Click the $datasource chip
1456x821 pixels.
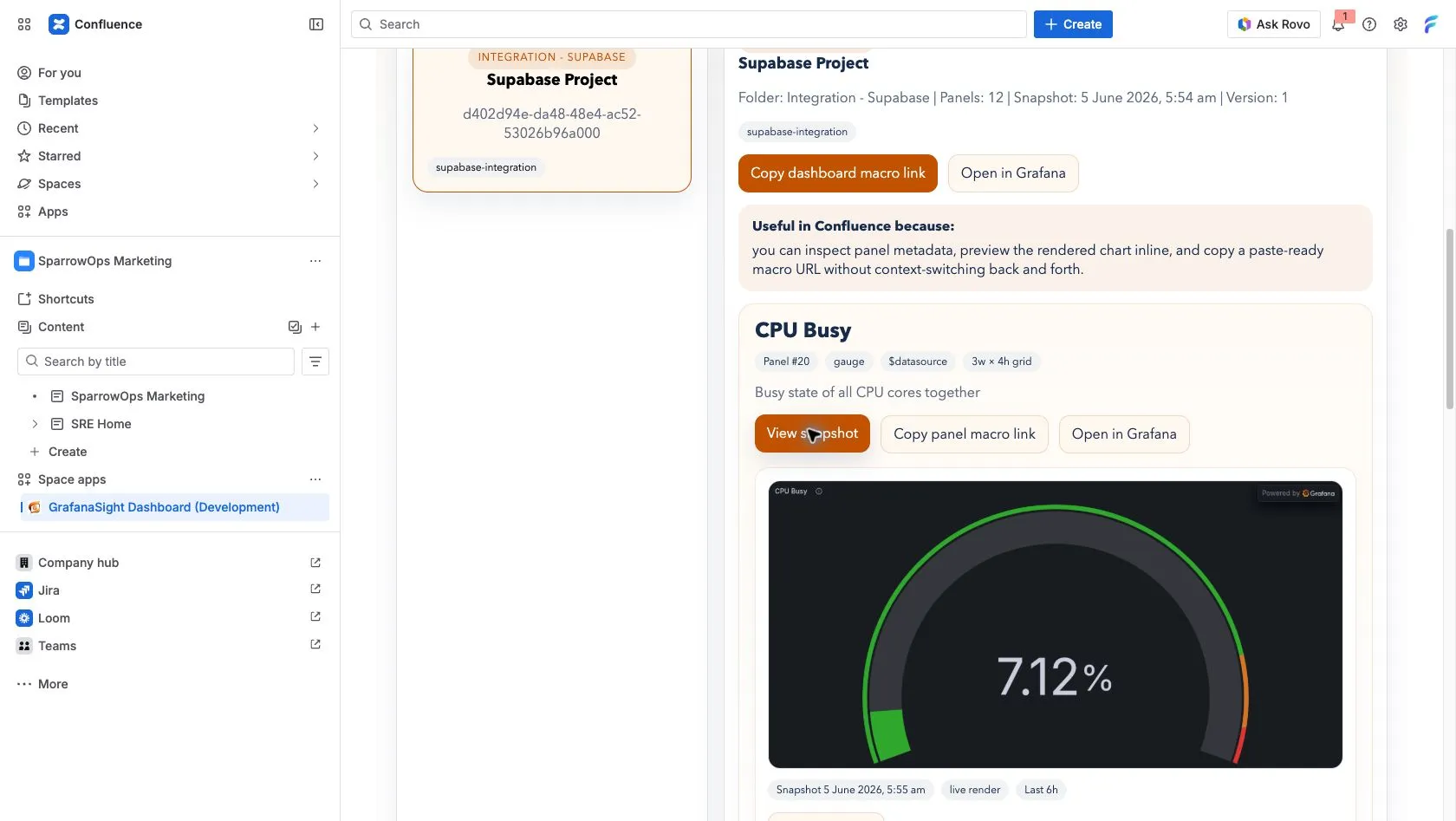pos(918,362)
